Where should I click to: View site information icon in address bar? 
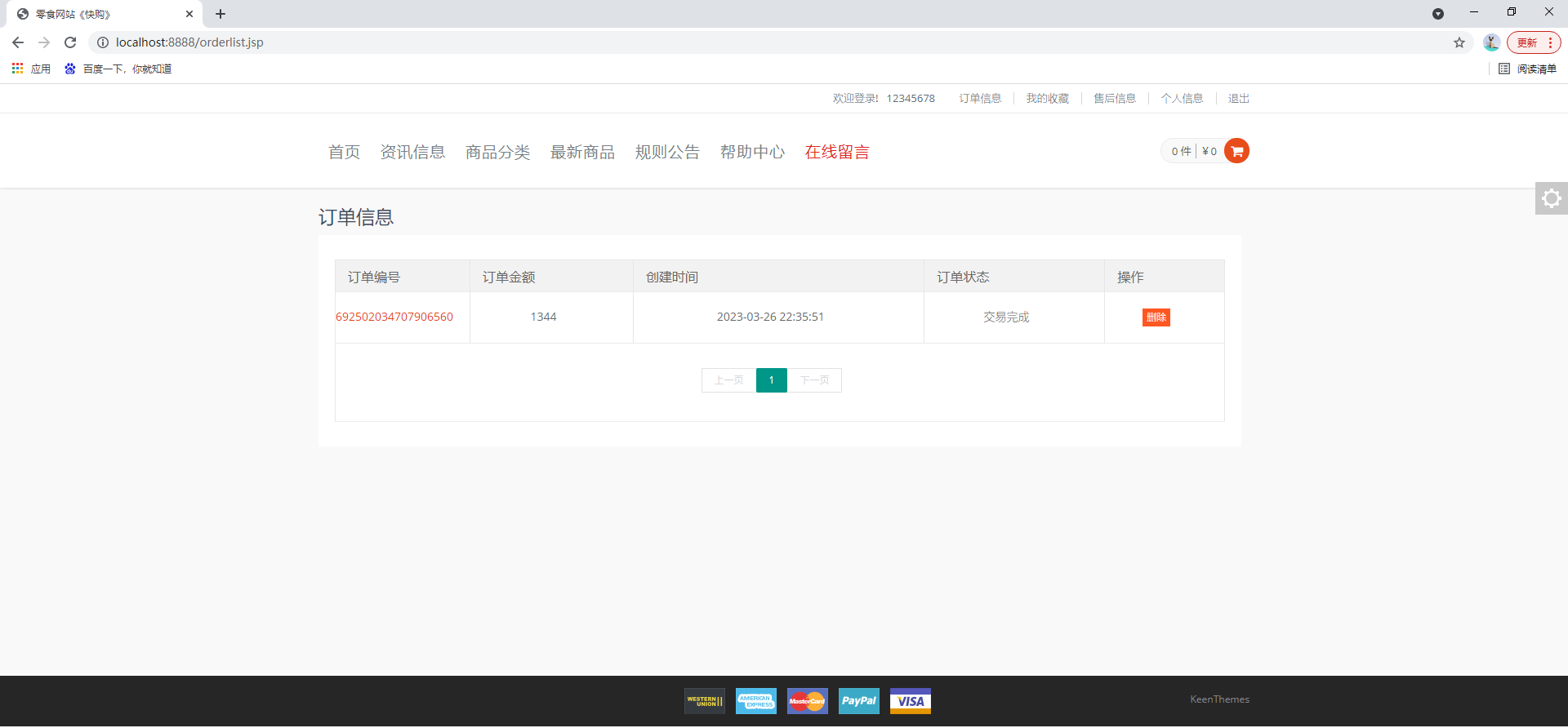point(103,42)
